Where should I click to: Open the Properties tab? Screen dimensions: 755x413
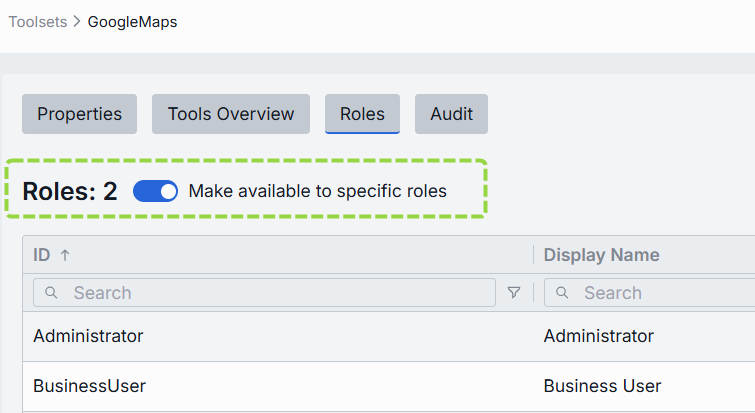(79, 114)
